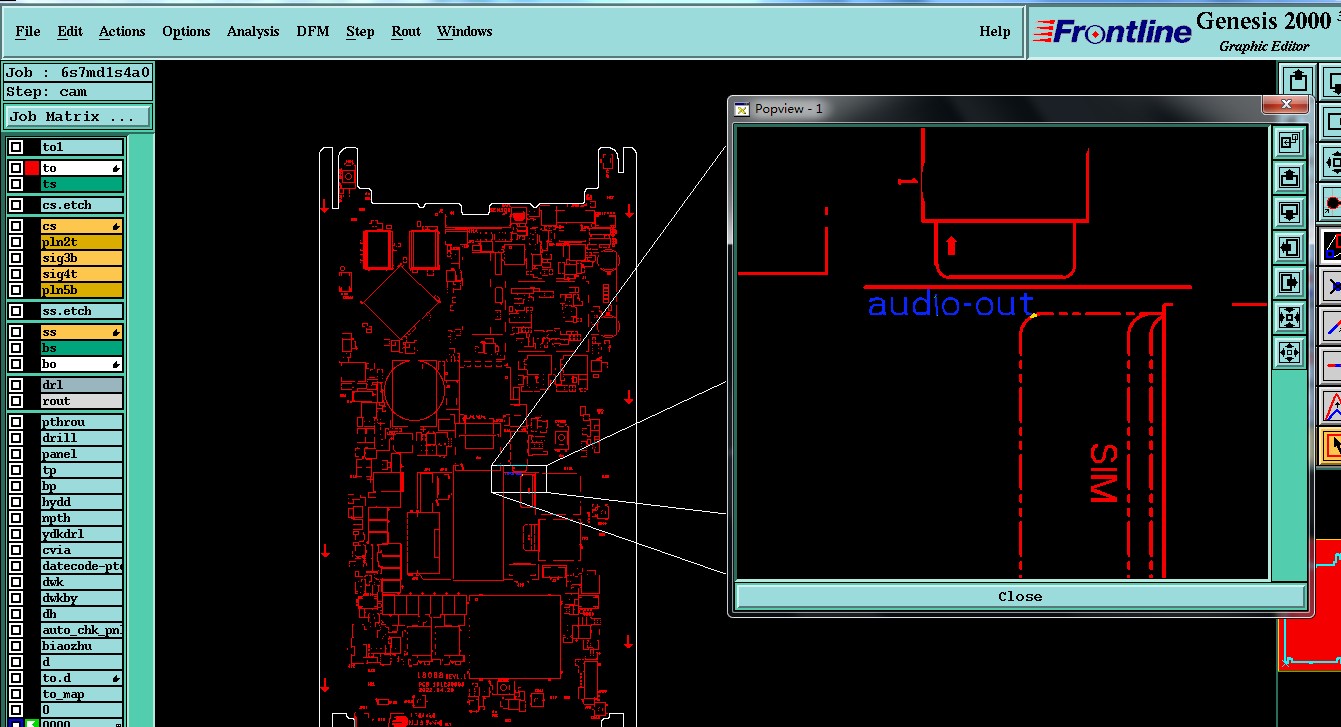
Task: Select the to_map layer name
Action: pos(82,694)
